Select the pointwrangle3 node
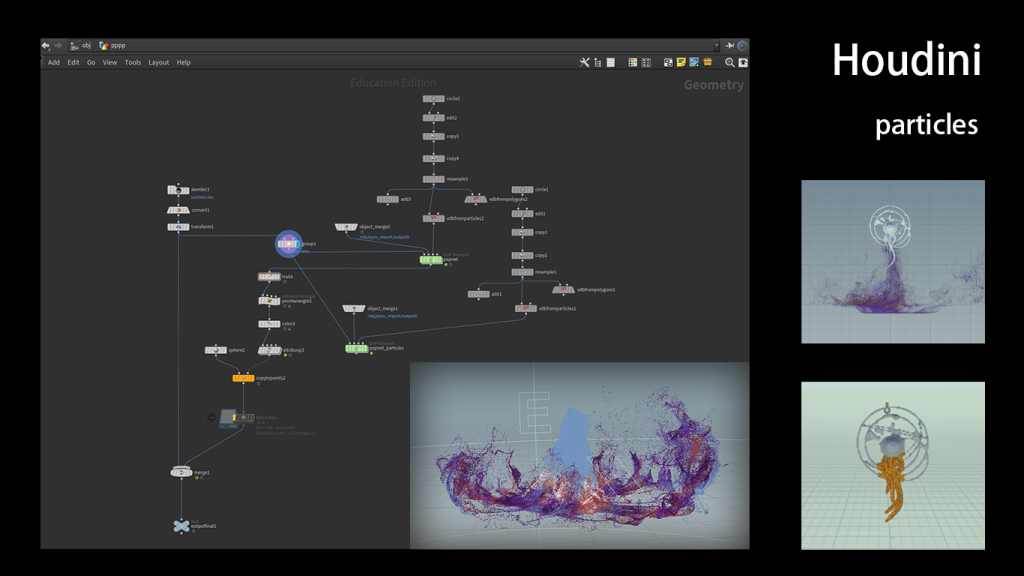This screenshot has width=1024, height=576. click(269, 300)
